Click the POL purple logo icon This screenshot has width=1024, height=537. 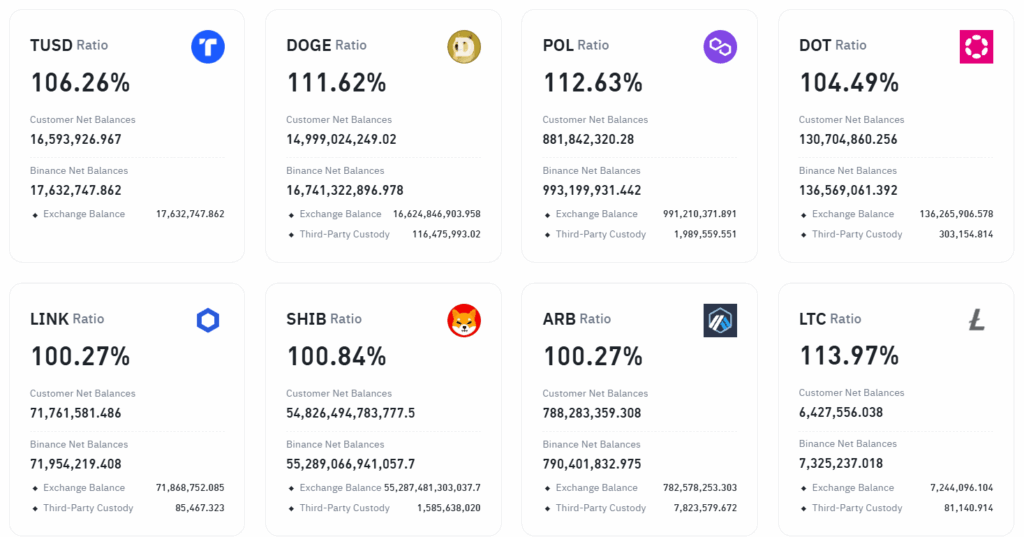720,47
